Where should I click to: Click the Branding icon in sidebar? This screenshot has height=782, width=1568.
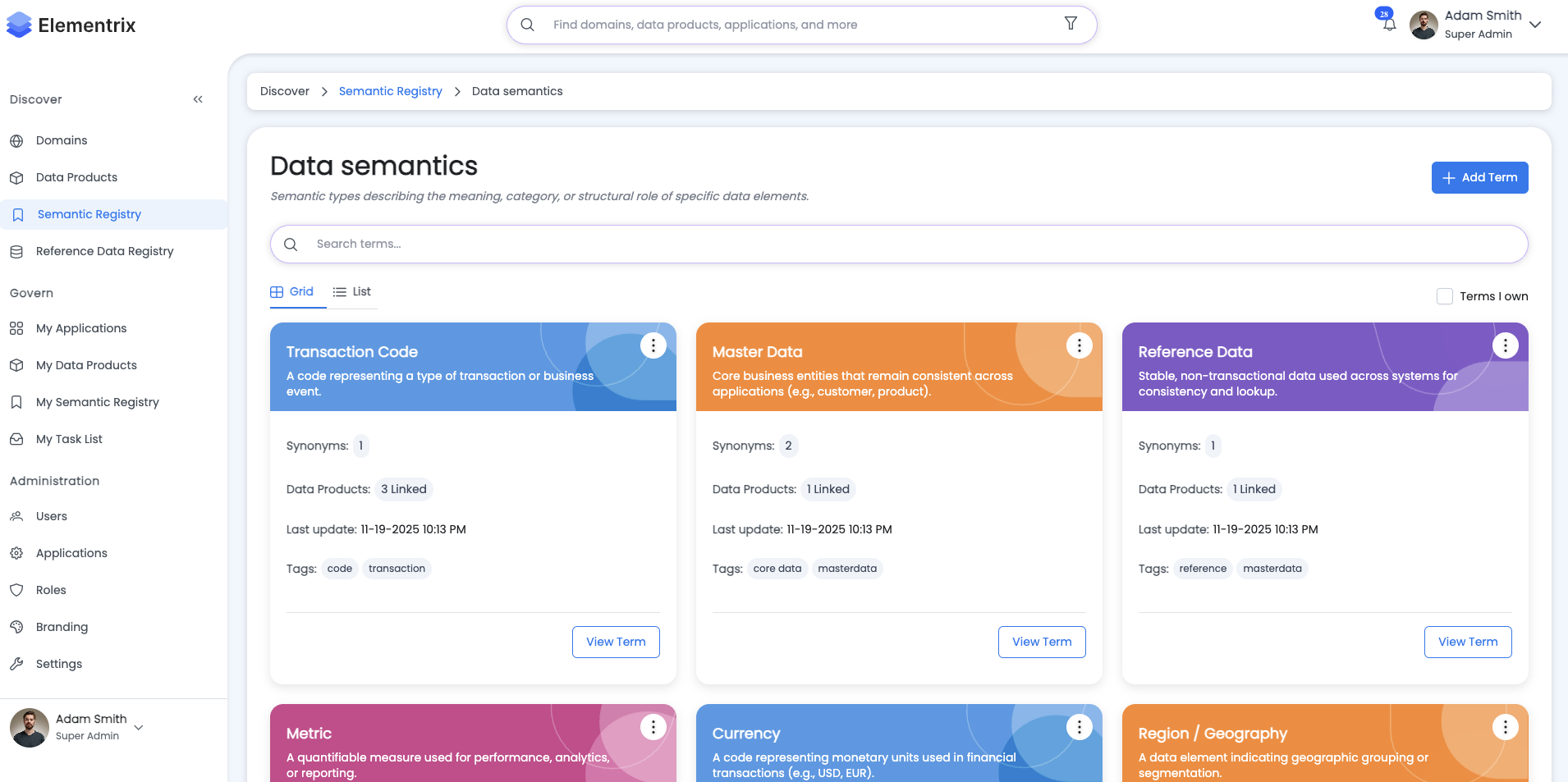click(16, 627)
